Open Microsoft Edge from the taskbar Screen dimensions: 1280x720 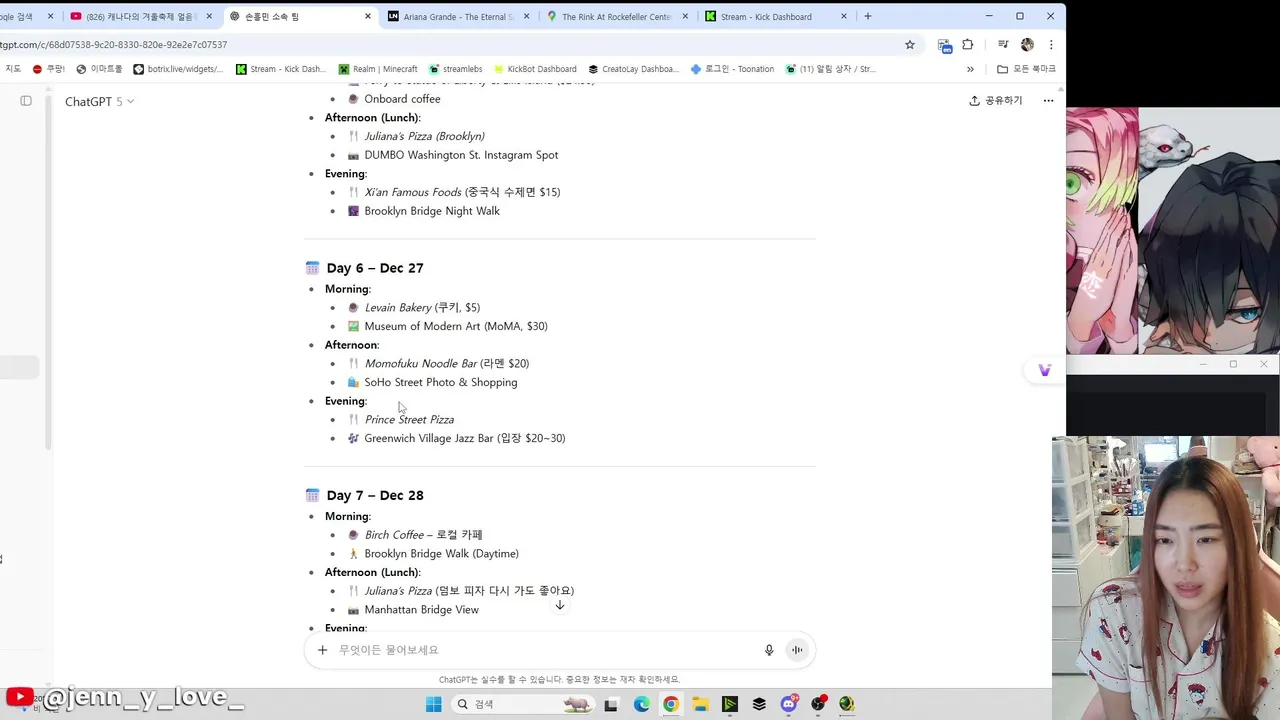(641, 704)
